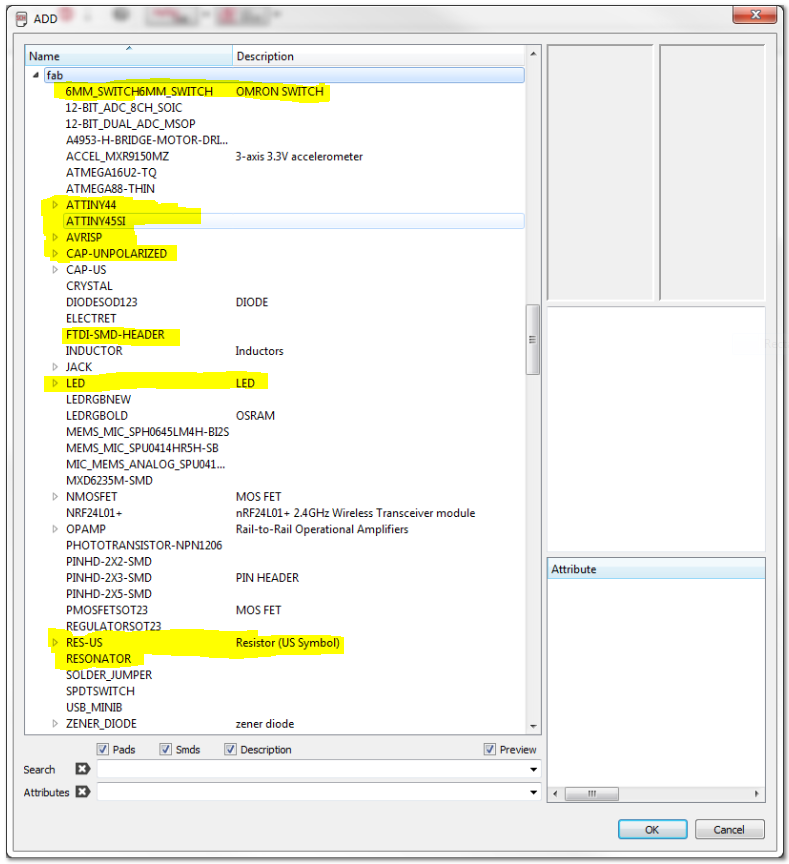Select RESONATOR component
789x864 pixels.
point(99,658)
